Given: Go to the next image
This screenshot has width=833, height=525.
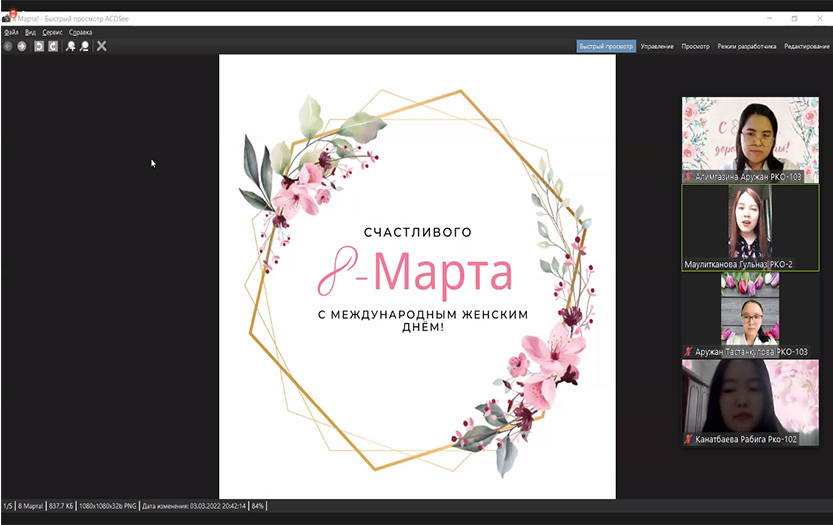Looking at the screenshot, I should [22, 46].
